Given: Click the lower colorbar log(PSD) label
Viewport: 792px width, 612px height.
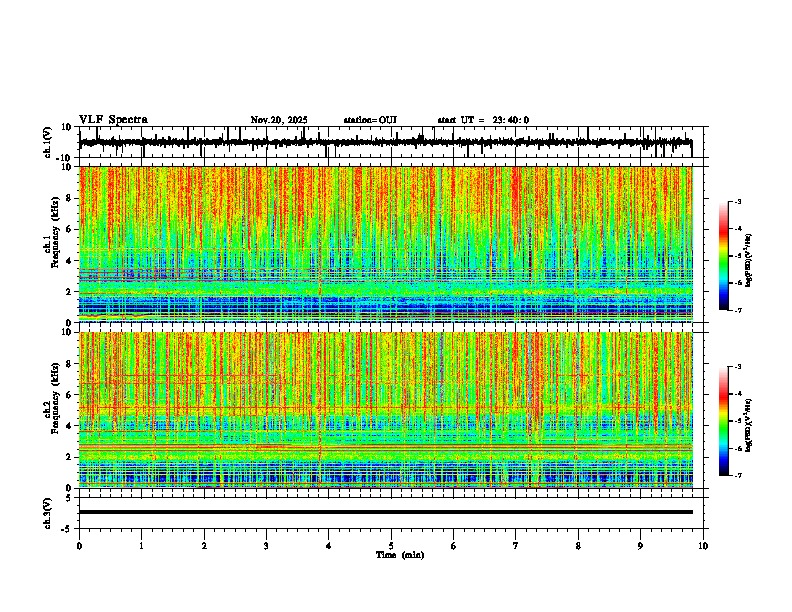Looking at the screenshot, I should 748,425.
